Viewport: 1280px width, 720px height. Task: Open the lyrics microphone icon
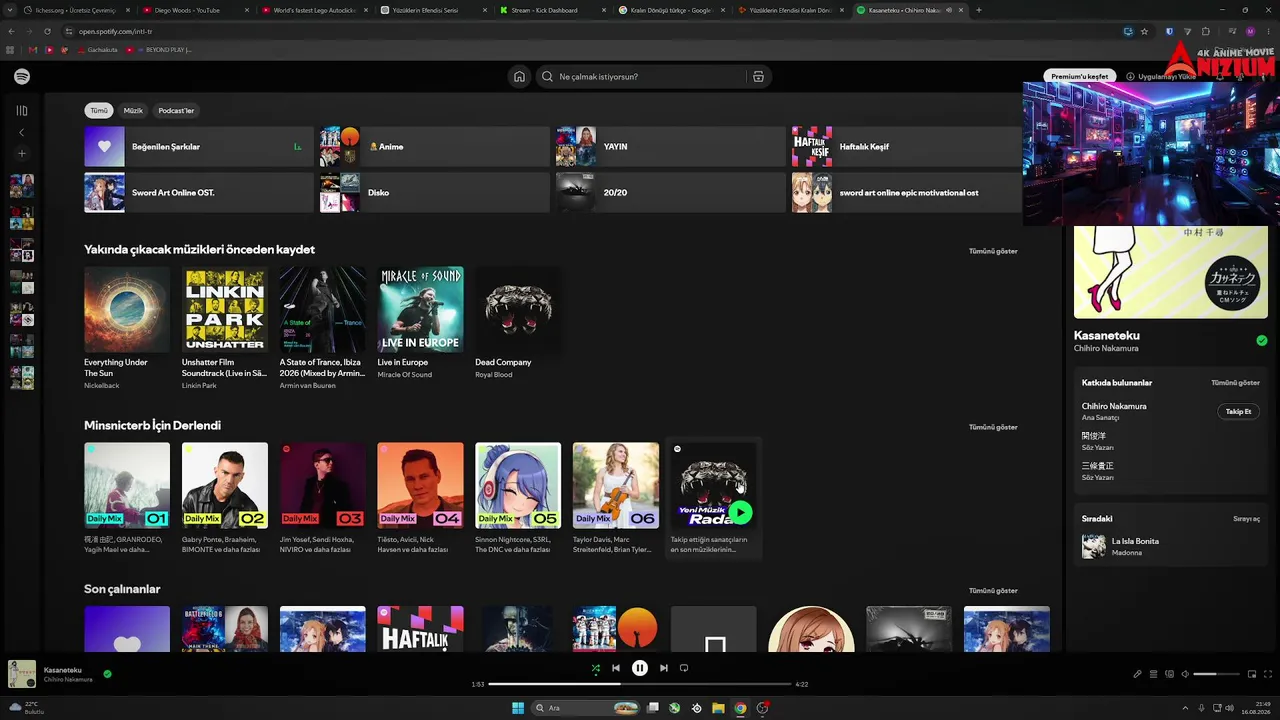pyautogui.click(x=1137, y=674)
